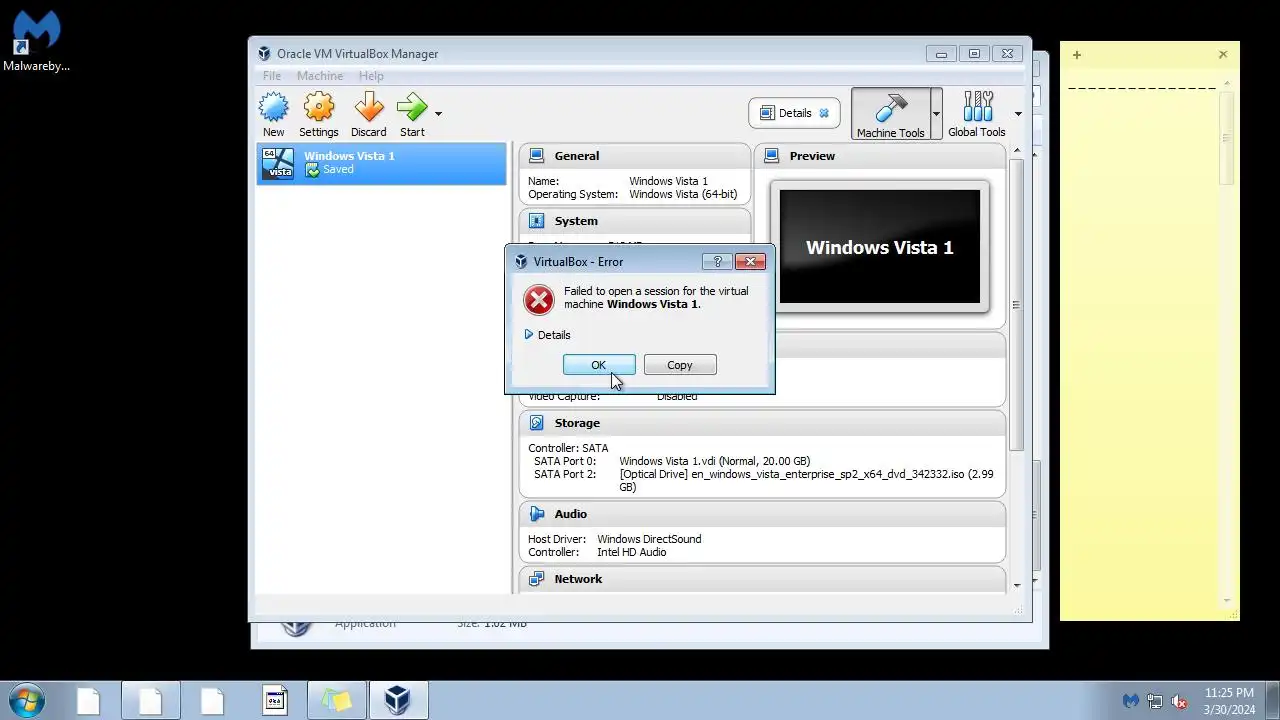Click the Sticky Notes taskbar icon

click(336, 700)
